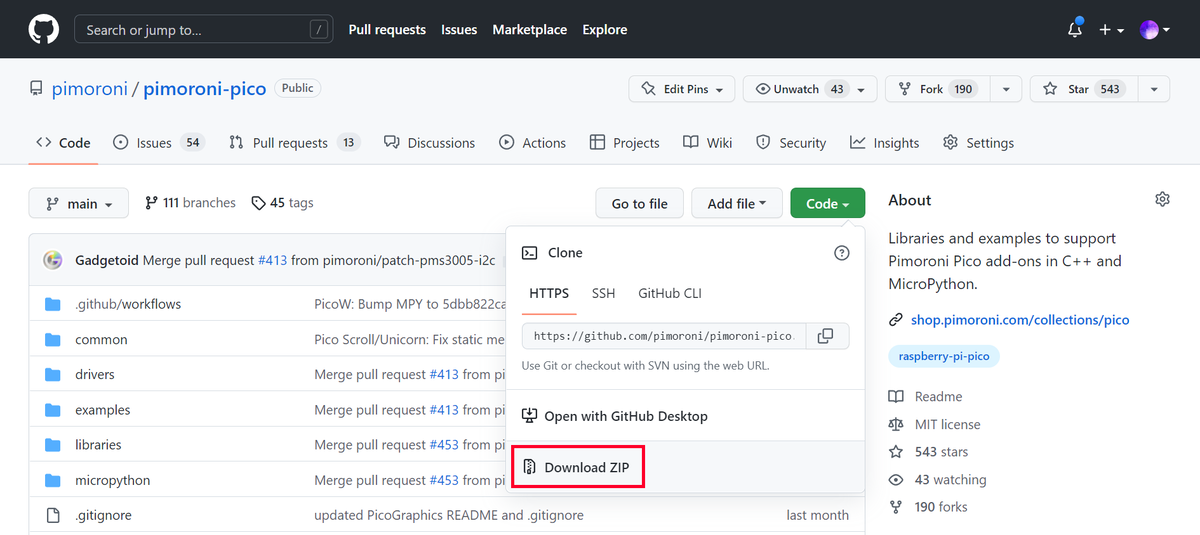1200x535 pixels.
Task: Click Download ZIP
Action: [578, 467]
